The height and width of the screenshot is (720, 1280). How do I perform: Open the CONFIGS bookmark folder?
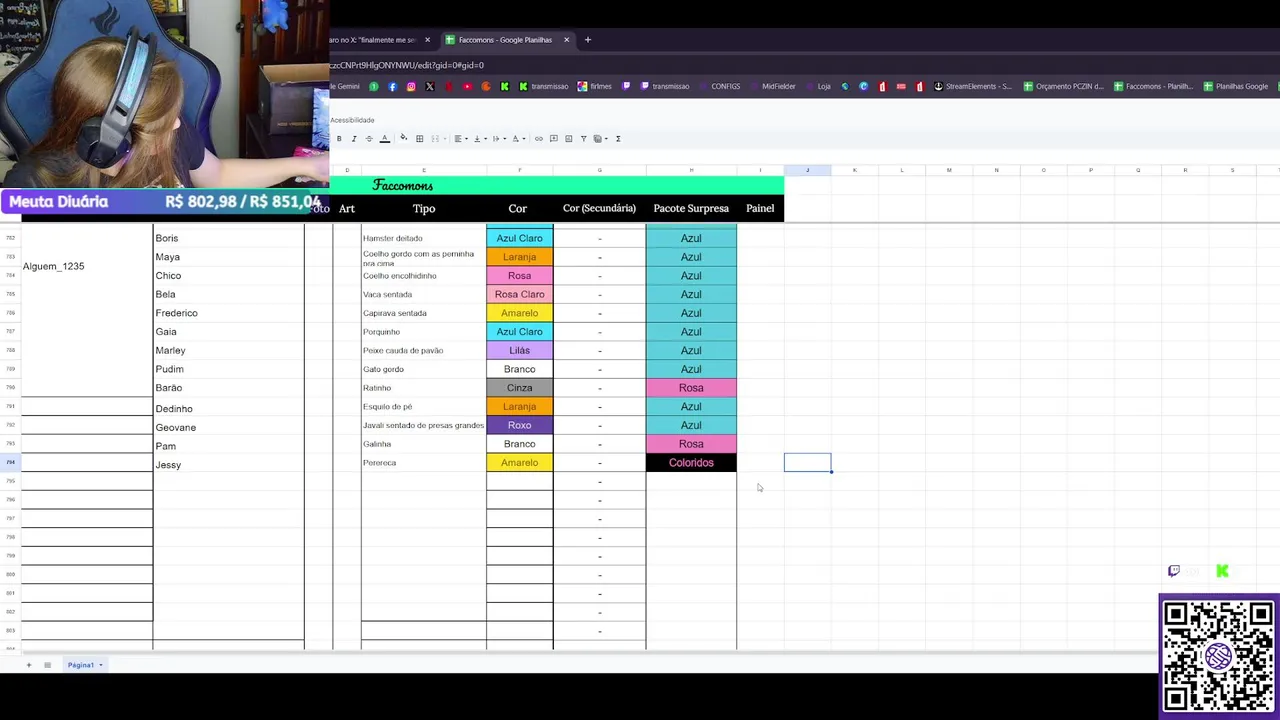(719, 87)
